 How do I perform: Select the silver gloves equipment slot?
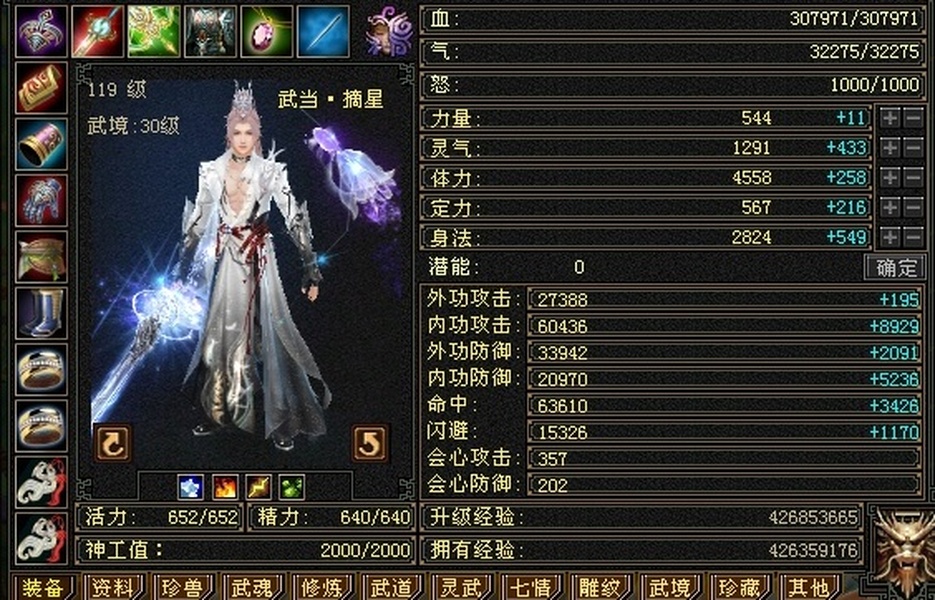(x=41, y=200)
